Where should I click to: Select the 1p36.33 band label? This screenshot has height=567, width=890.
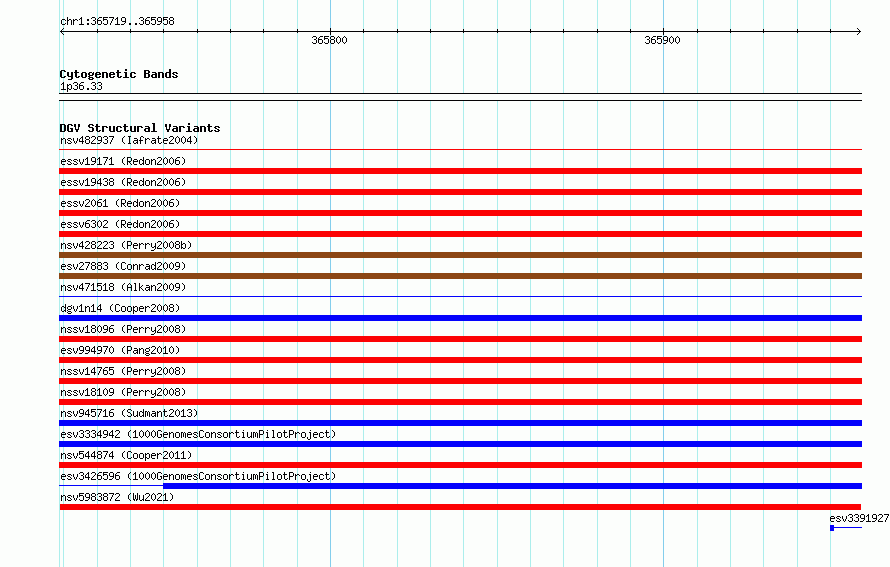pos(81,86)
